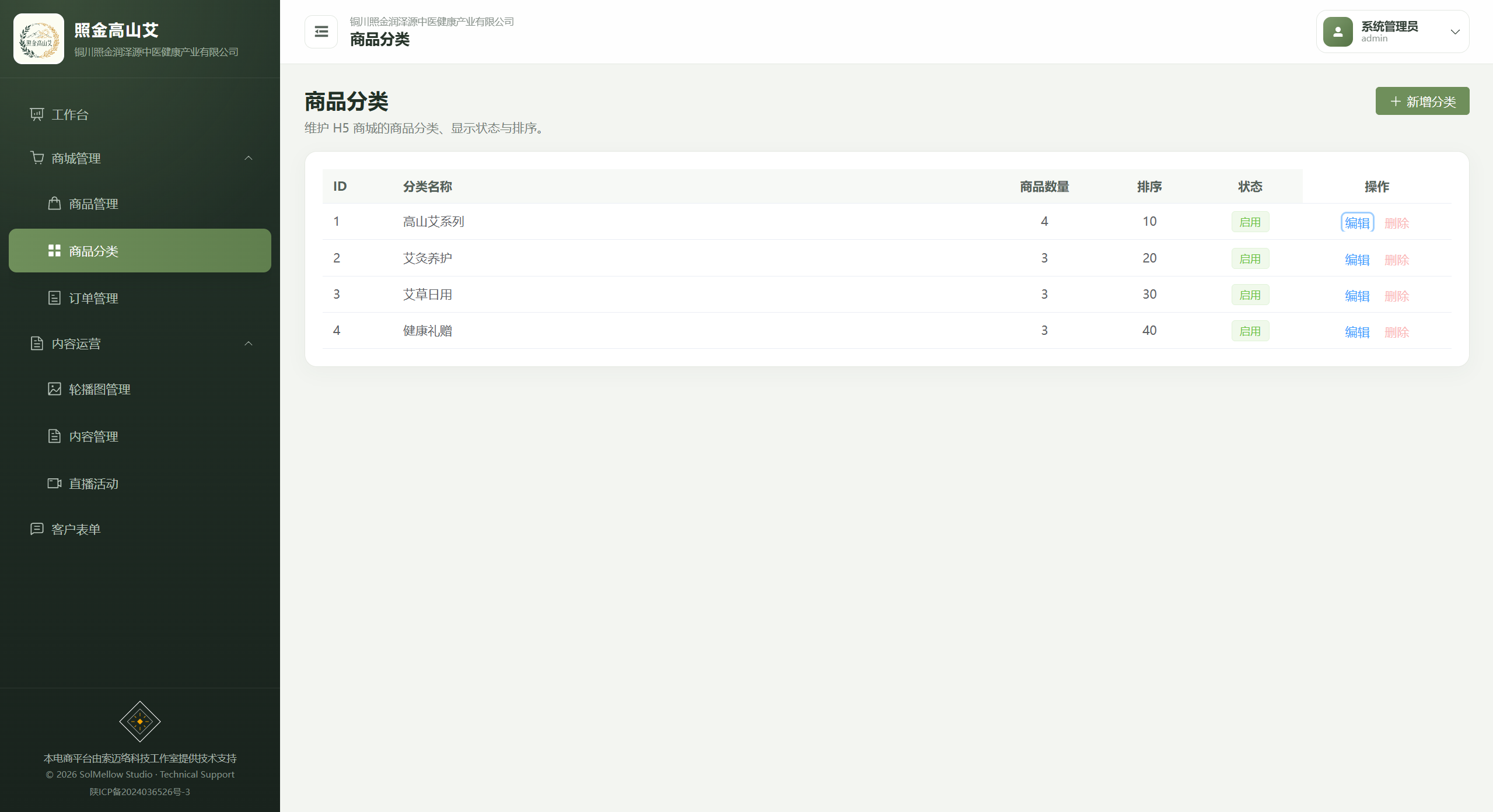This screenshot has width=1493, height=812.
Task: Click the 轮播图管理 picture icon
Action: point(54,389)
